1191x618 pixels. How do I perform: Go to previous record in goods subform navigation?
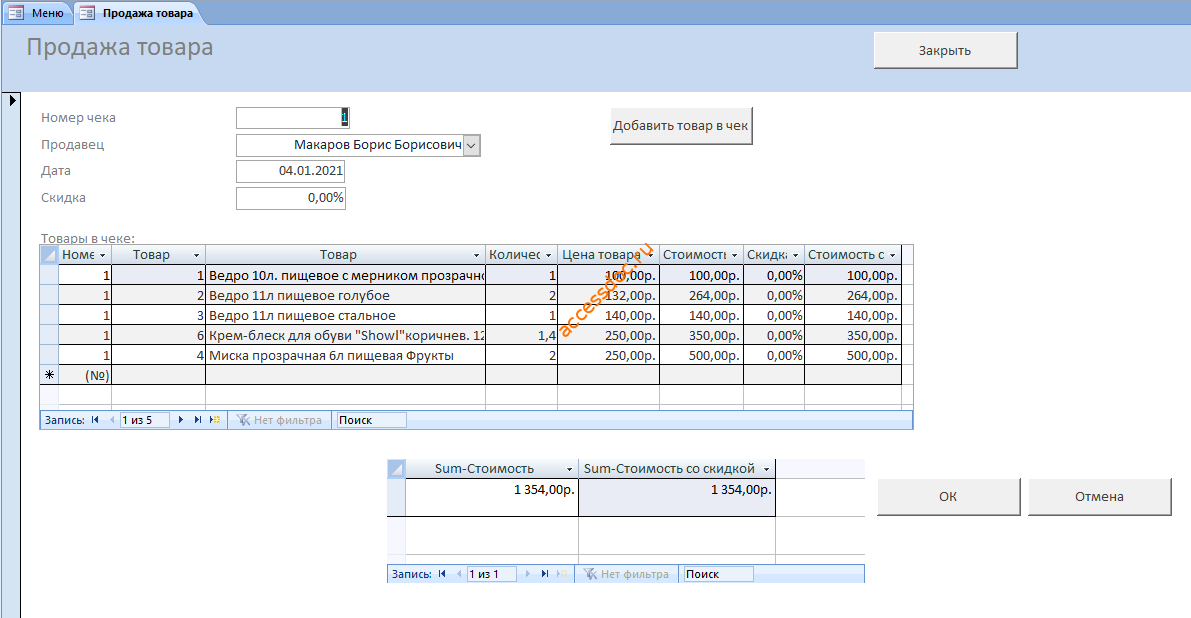click(112, 420)
